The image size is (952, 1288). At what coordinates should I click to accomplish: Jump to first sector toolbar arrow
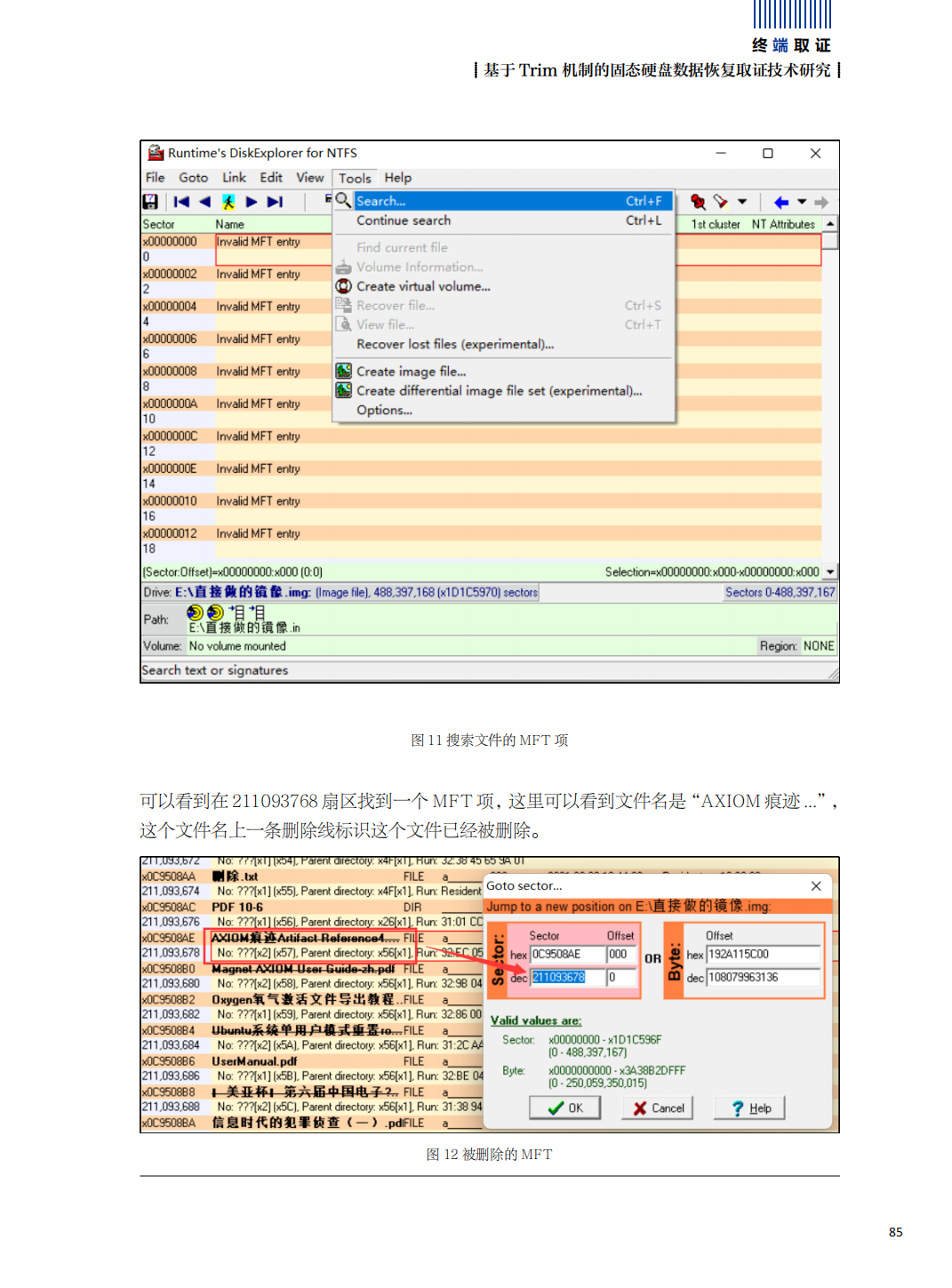tap(181, 202)
